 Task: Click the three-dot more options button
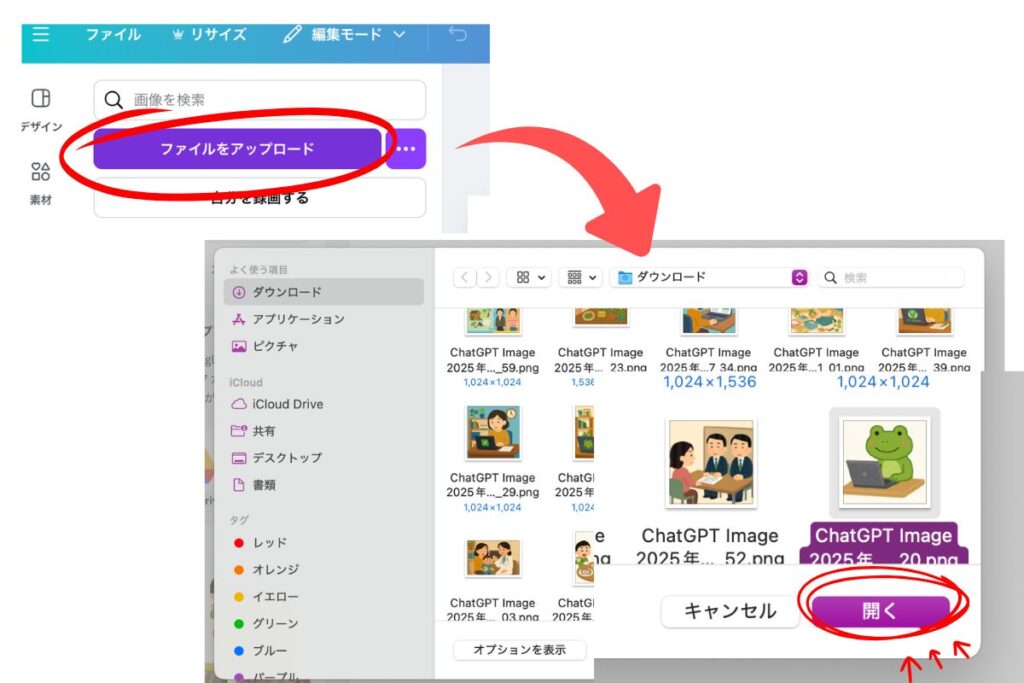405,149
